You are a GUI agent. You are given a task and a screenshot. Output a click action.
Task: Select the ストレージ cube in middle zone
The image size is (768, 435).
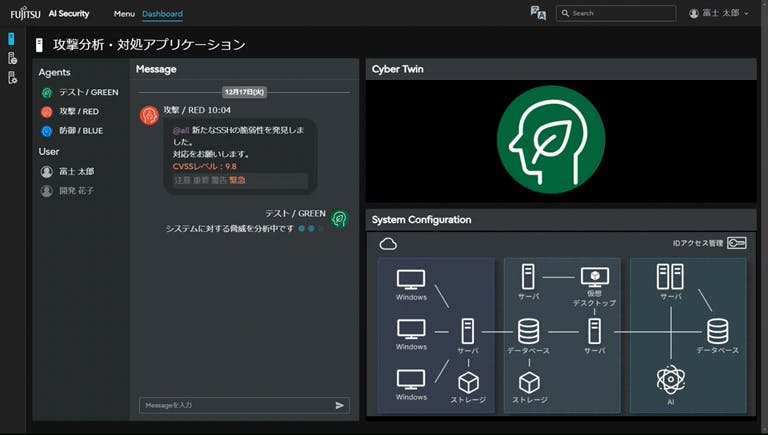pos(529,383)
